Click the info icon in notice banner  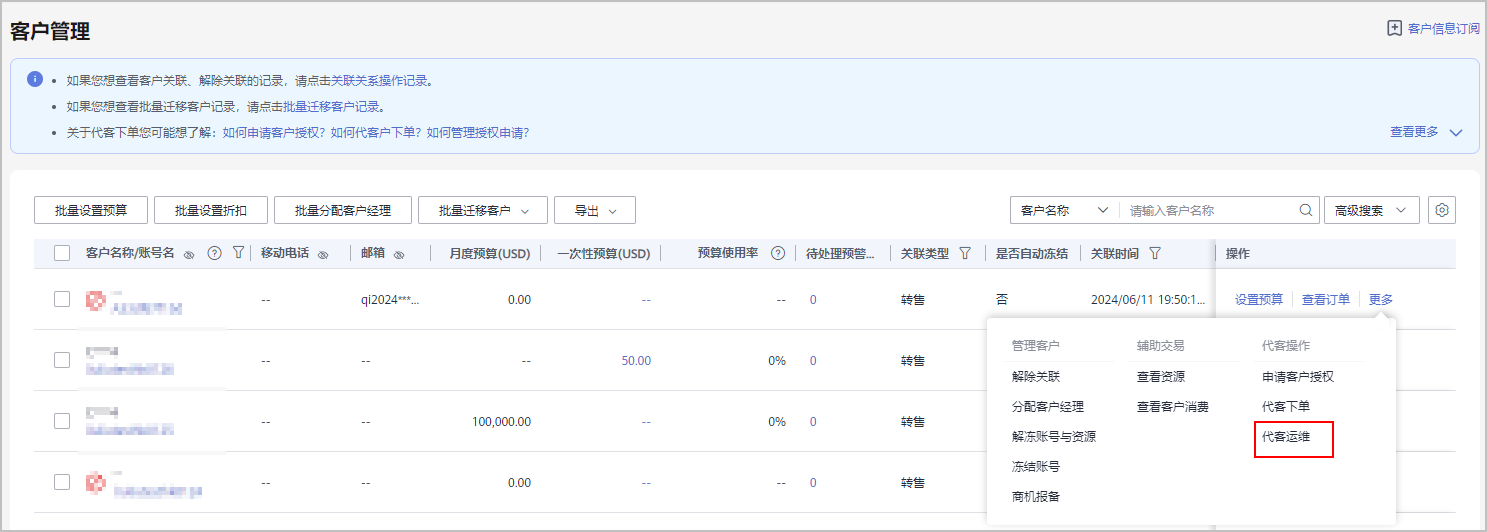pos(35,79)
